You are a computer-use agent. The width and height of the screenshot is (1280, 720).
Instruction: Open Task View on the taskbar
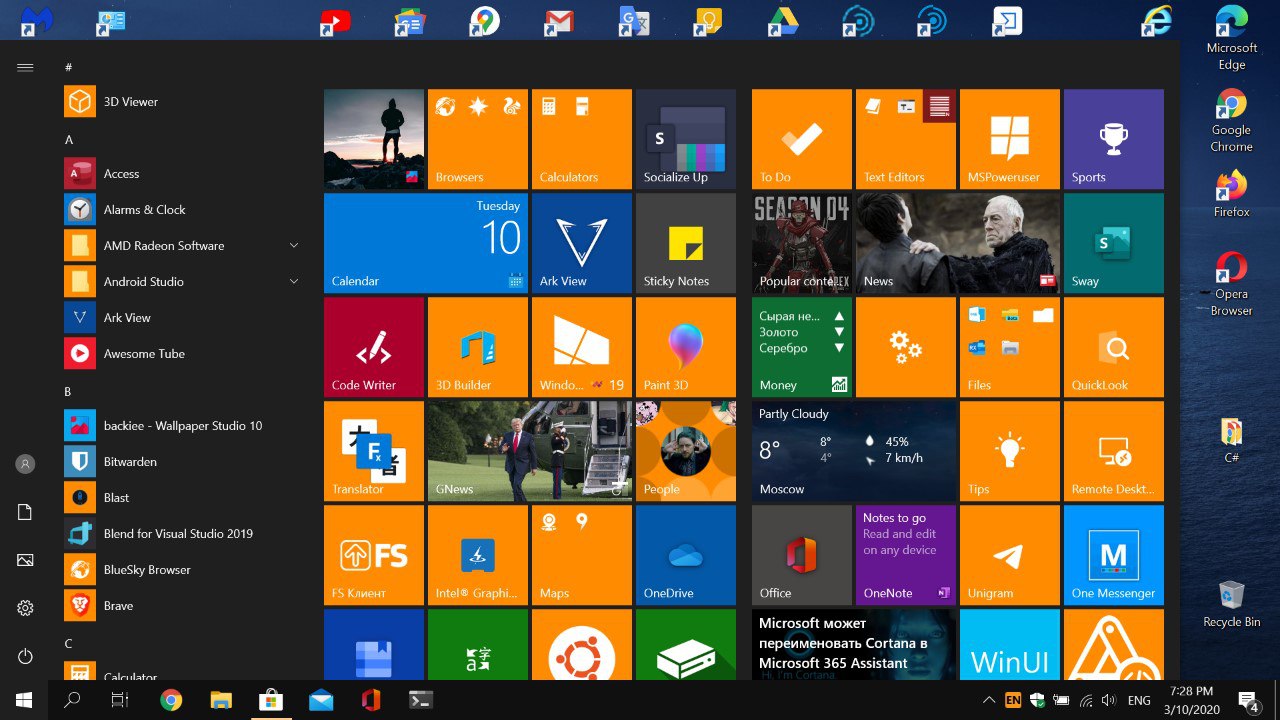(120, 700)
